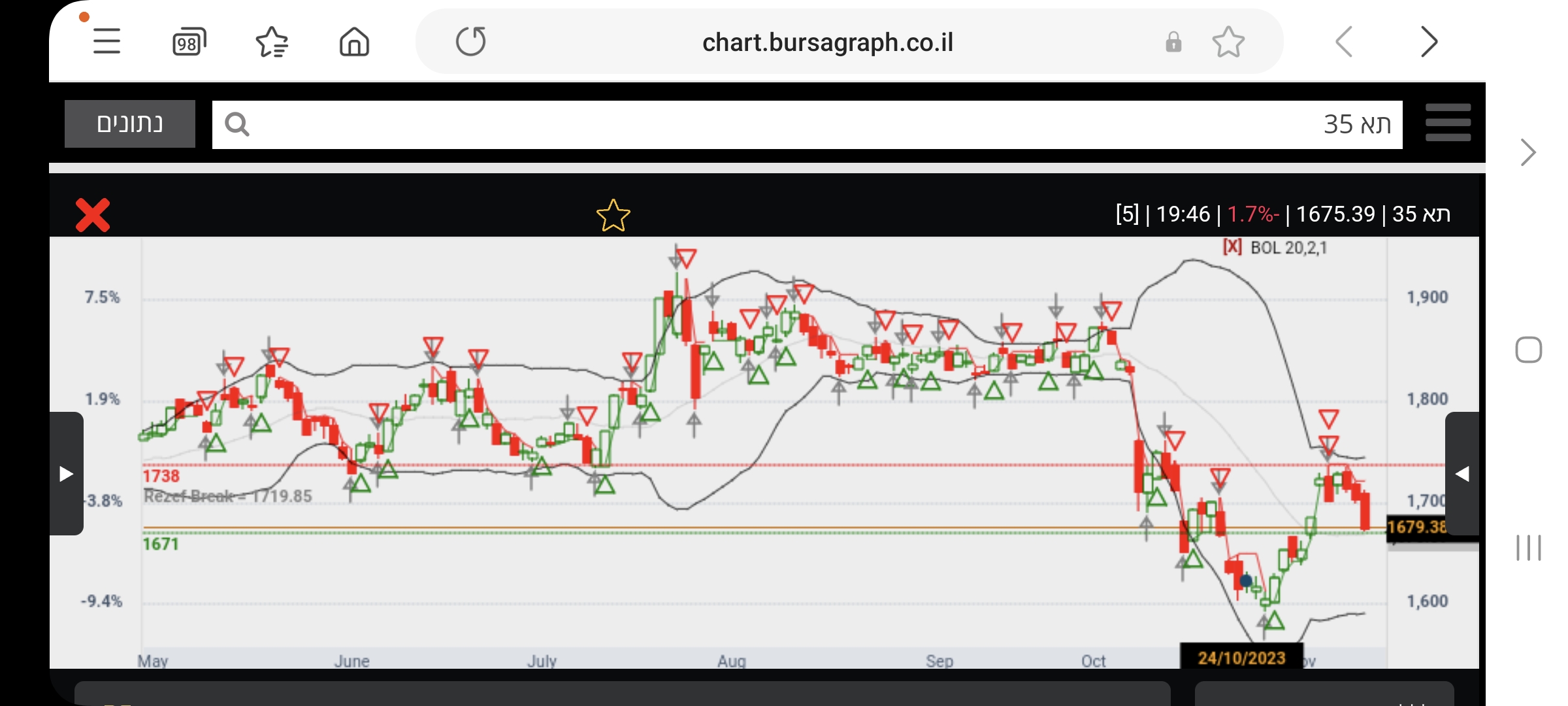Open the site's three-bar menu

tap(1448, 123)
